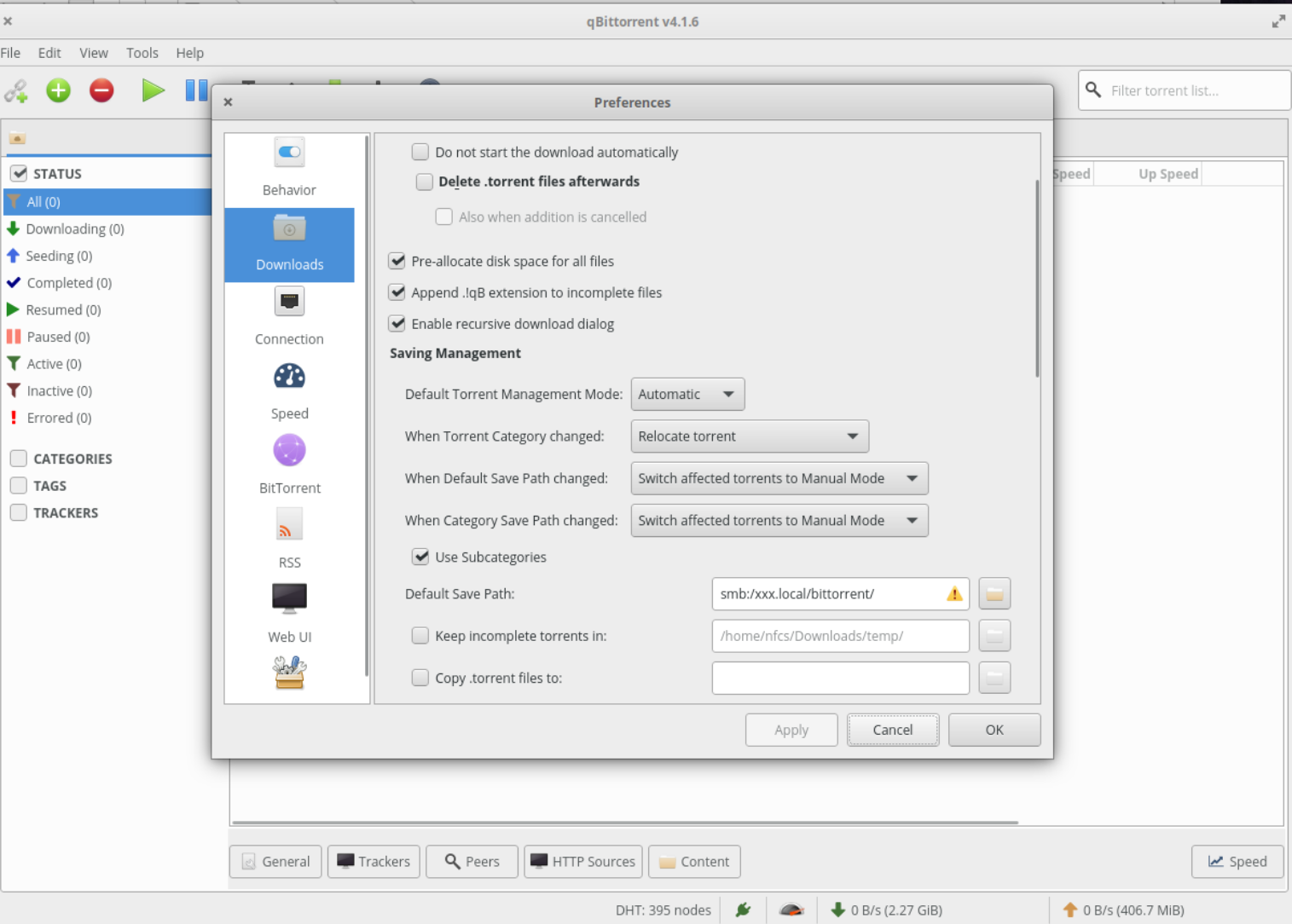The height and width of the screenshot is (924, 1292).
Task: Click the folder browse icon next to Default Save Path
Action: [994, 593]
